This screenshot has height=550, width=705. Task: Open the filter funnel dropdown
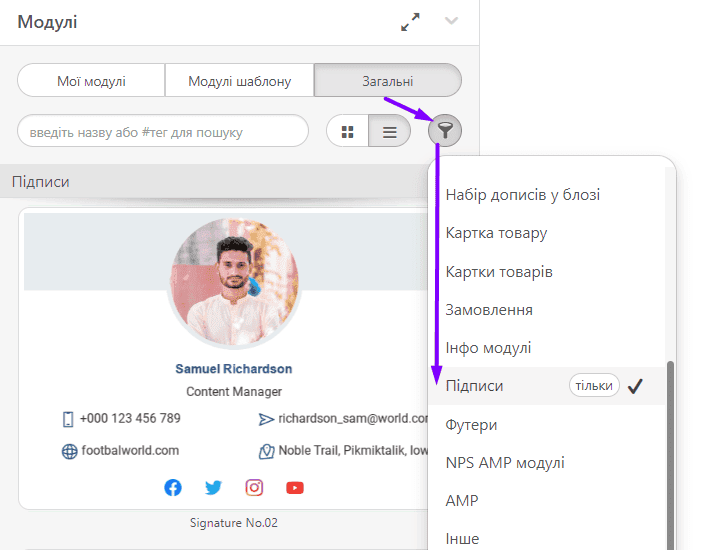point(445,130)
